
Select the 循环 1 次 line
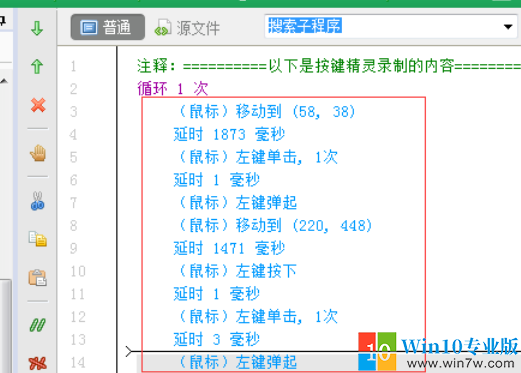173,89
